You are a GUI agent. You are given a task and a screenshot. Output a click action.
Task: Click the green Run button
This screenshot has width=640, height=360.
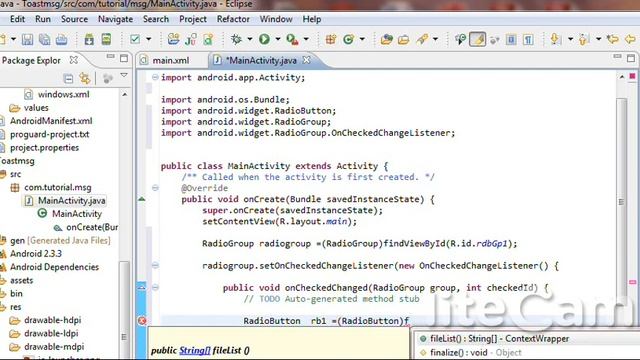pos(264,39)
